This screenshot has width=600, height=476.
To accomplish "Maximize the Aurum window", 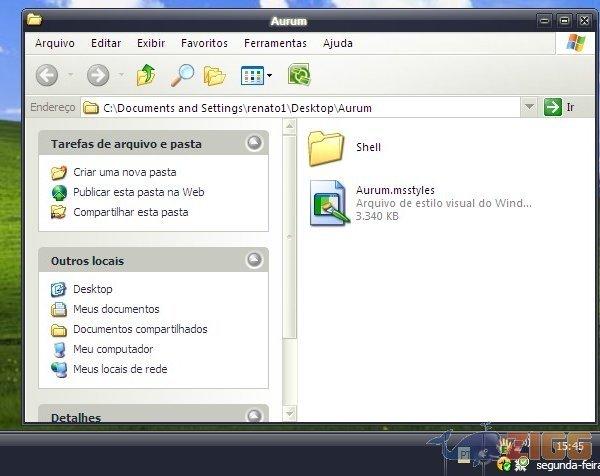I will point(564,20).
